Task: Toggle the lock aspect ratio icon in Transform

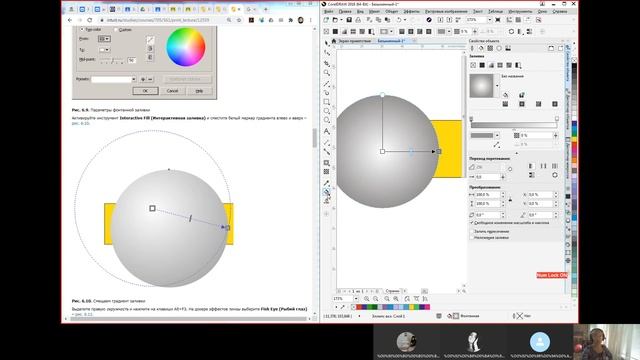Action: click(x=510, y=199)
